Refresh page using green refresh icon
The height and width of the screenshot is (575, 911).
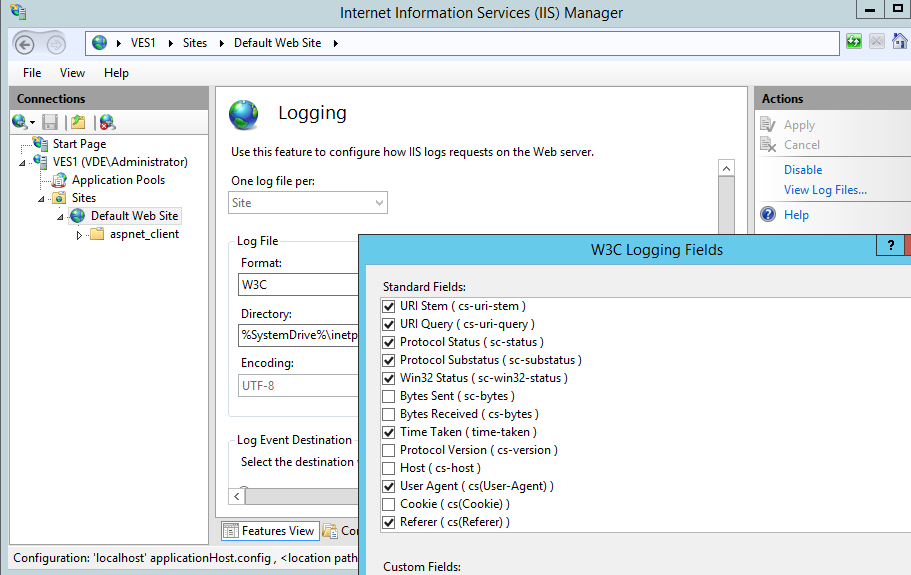click(x=853, y=42)
